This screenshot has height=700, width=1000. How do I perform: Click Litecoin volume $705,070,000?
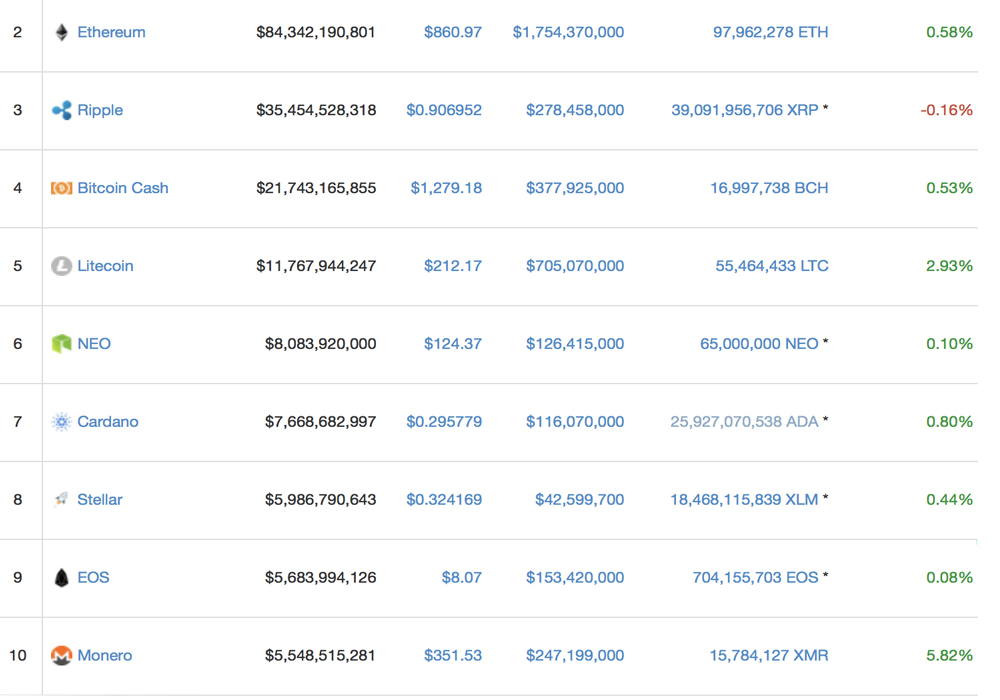pyautogui.click(x=575, y=266)
